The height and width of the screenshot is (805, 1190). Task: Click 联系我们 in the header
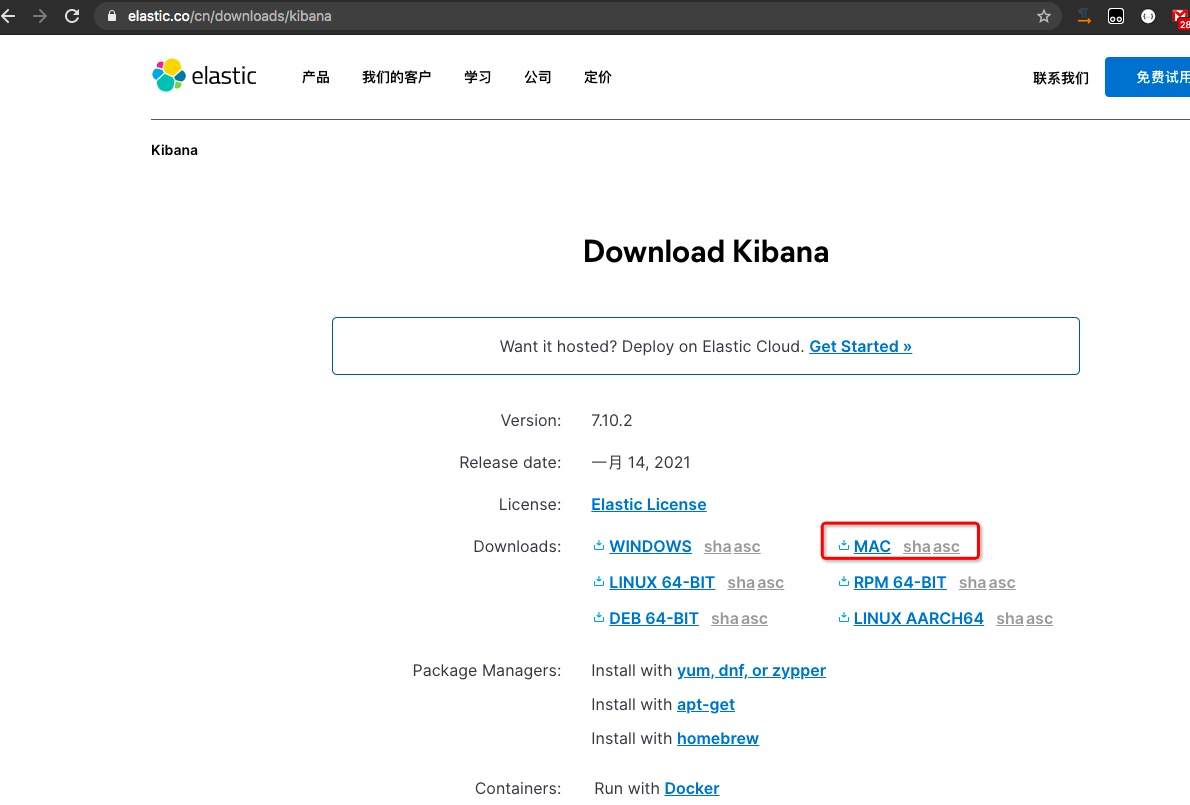(1061, 77)
